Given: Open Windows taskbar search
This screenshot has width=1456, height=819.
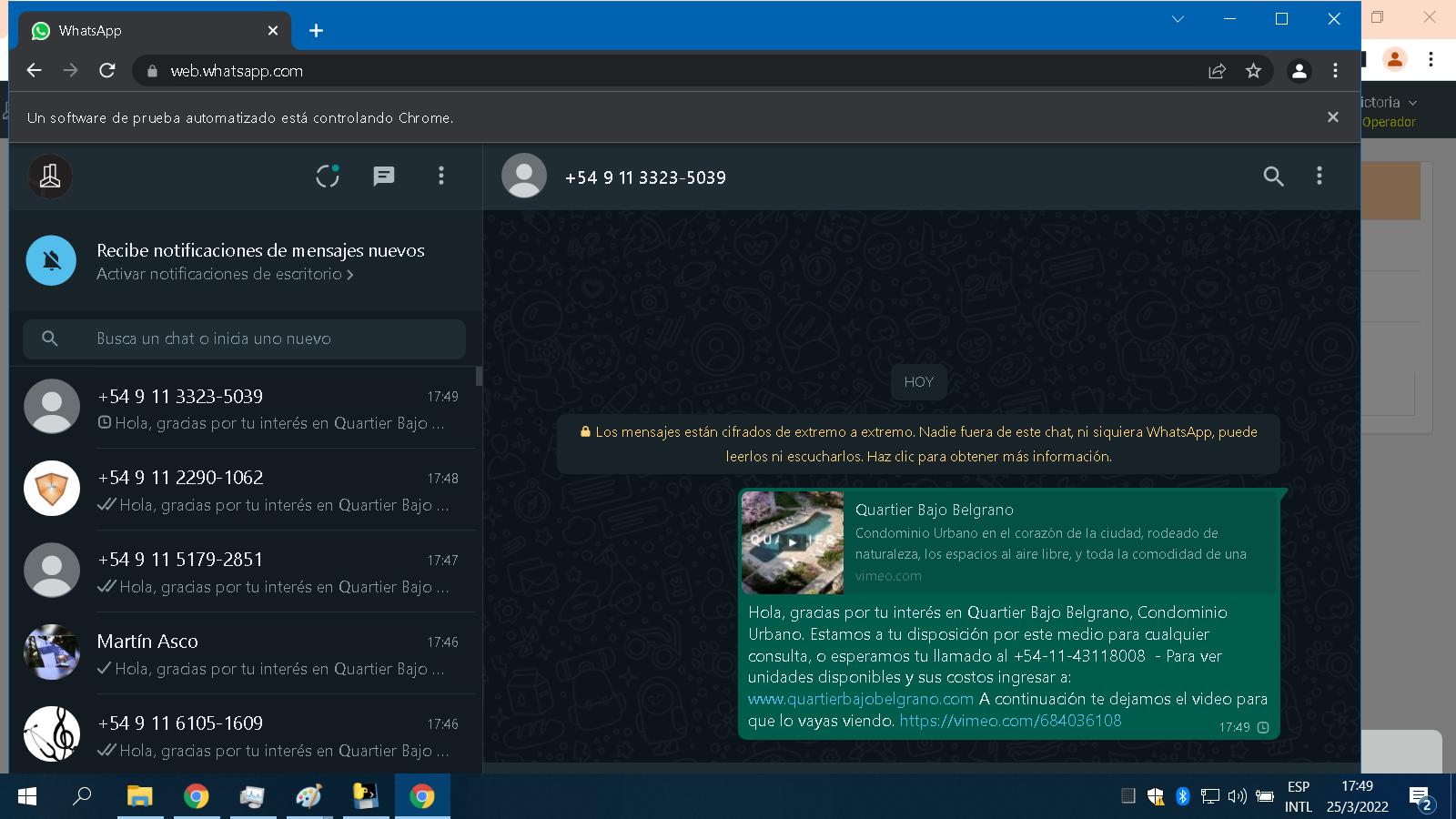Looking at the screenshot, I should [x=82, y=796].
